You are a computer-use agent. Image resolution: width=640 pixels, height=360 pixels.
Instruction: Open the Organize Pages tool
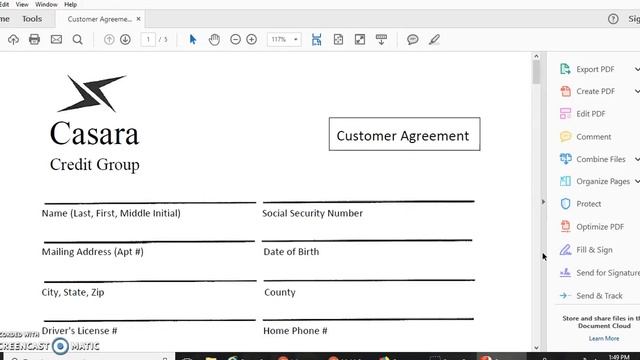(x=595, y=181)
